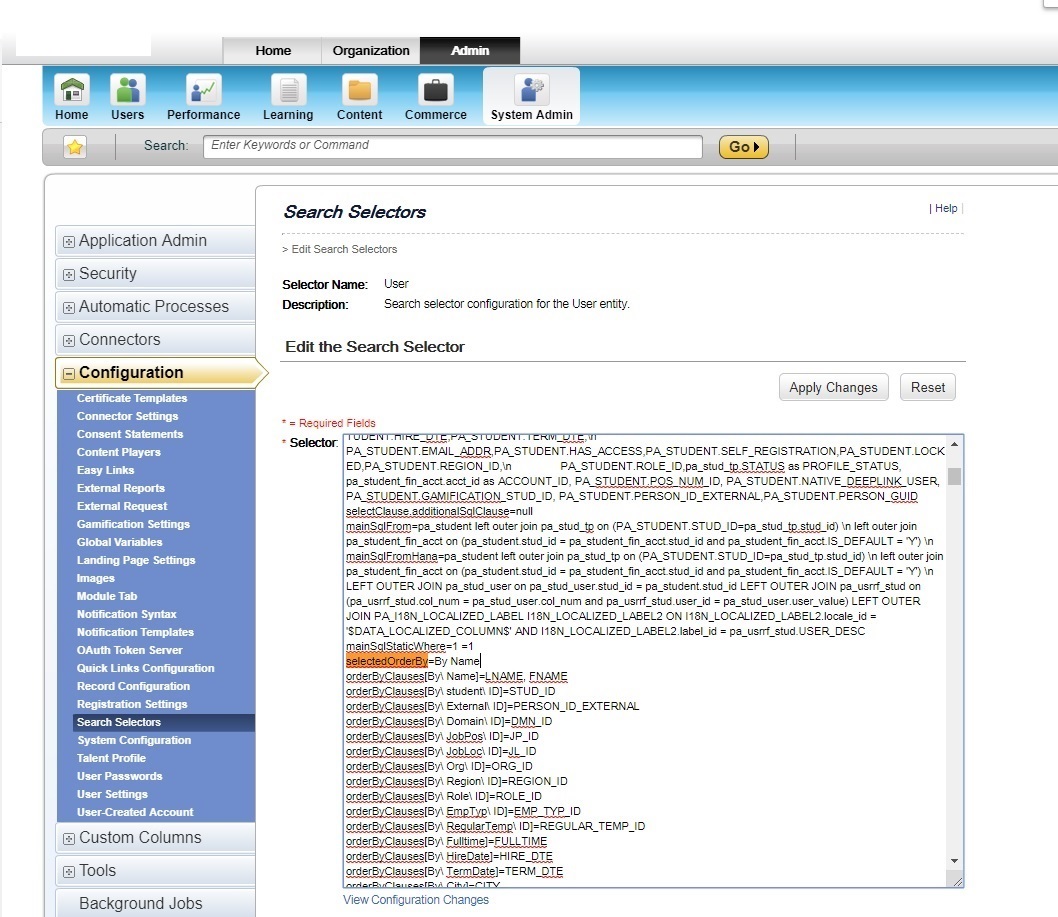Click the Reset button
The height and width of the screenshot is (917, 1058).
tap(928, 387)
